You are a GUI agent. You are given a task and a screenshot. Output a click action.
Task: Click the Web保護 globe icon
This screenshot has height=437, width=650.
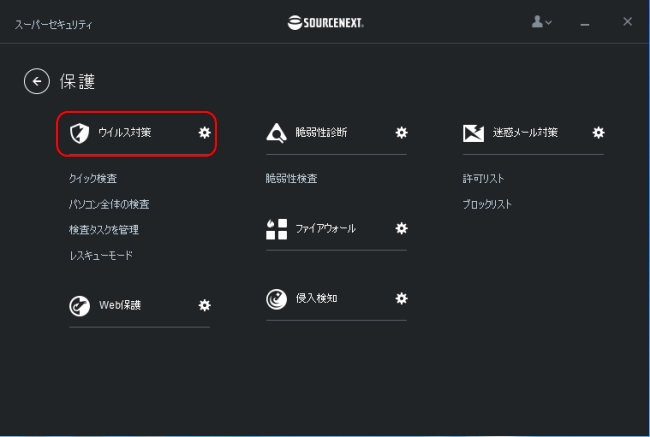(x=79, y=306)
